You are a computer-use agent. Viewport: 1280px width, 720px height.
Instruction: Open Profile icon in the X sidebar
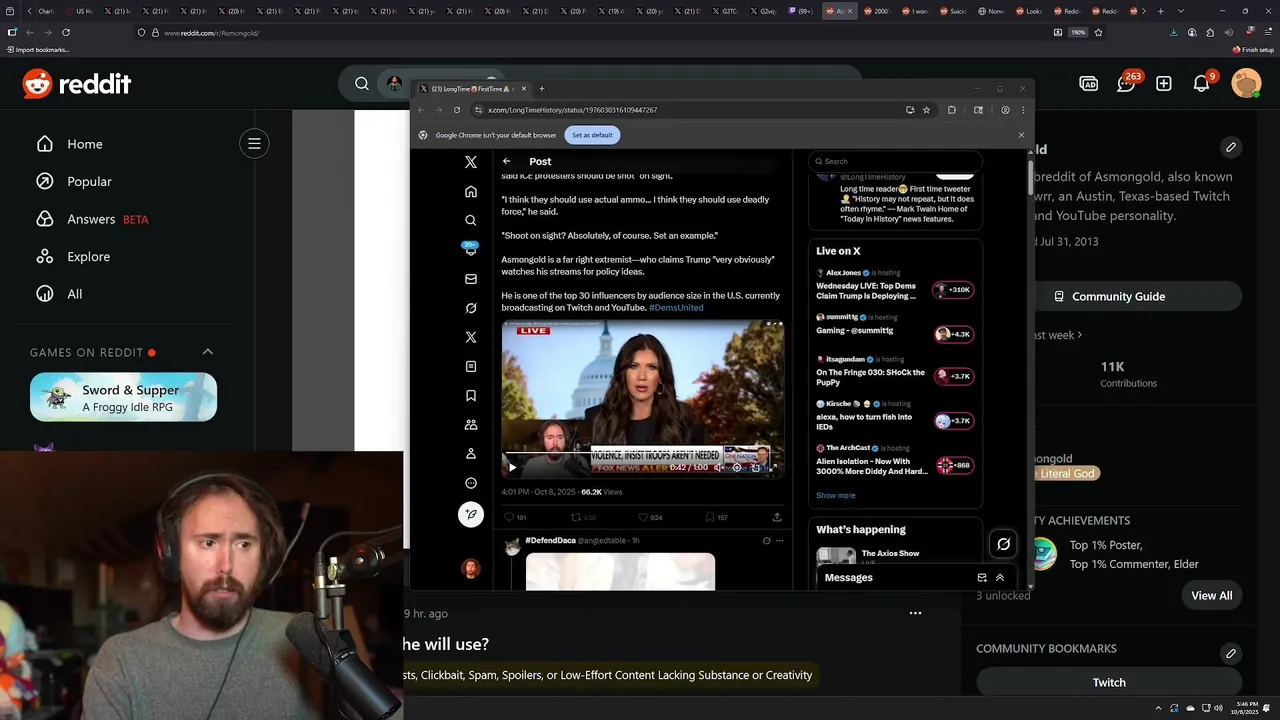(471, 454)
